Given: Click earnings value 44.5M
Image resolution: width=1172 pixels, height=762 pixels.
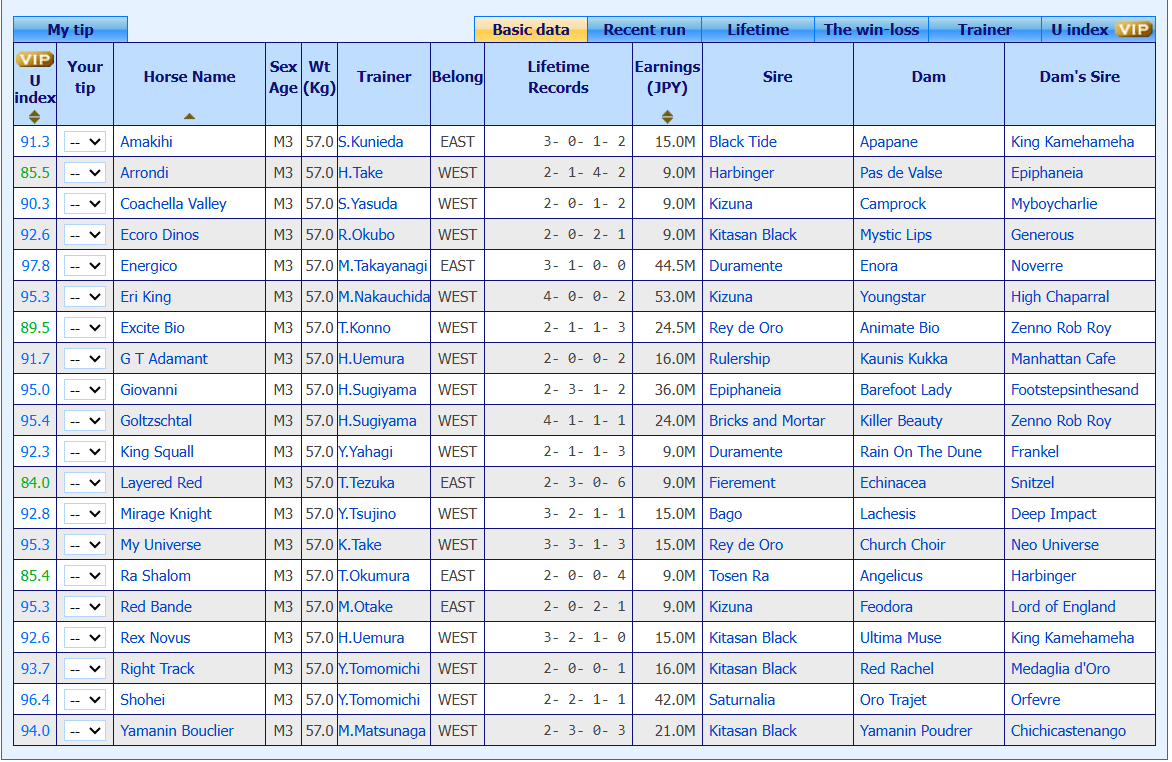Looking at the screenshot, I should [675, 266].
